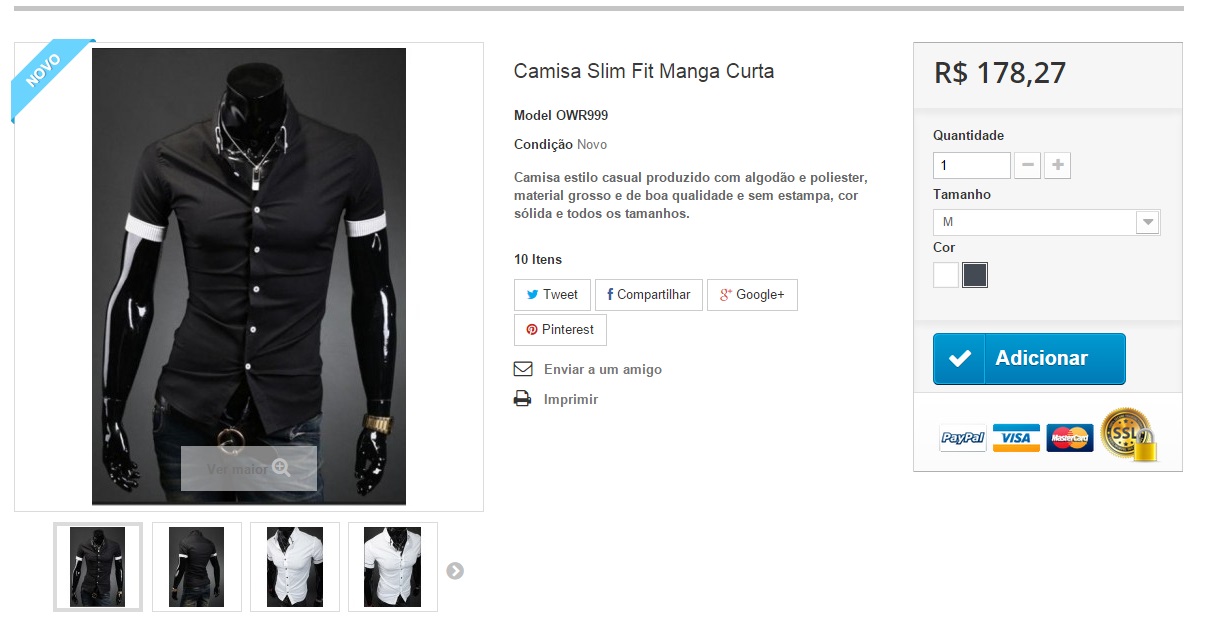1217x617 pixels.
Task: Select the third thumbnail with white shirt
Action: click(x=295, y=566)
